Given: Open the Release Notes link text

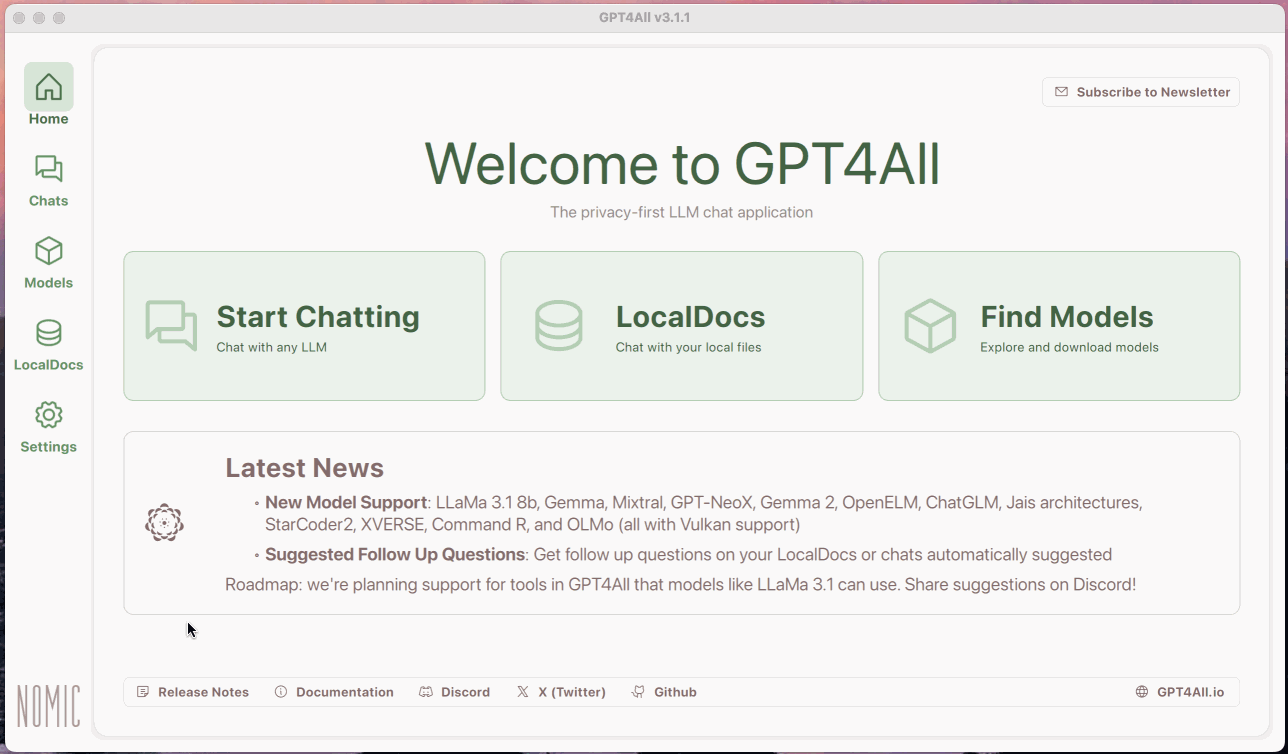Looking at the screenshot, I should tap(203, 692).
